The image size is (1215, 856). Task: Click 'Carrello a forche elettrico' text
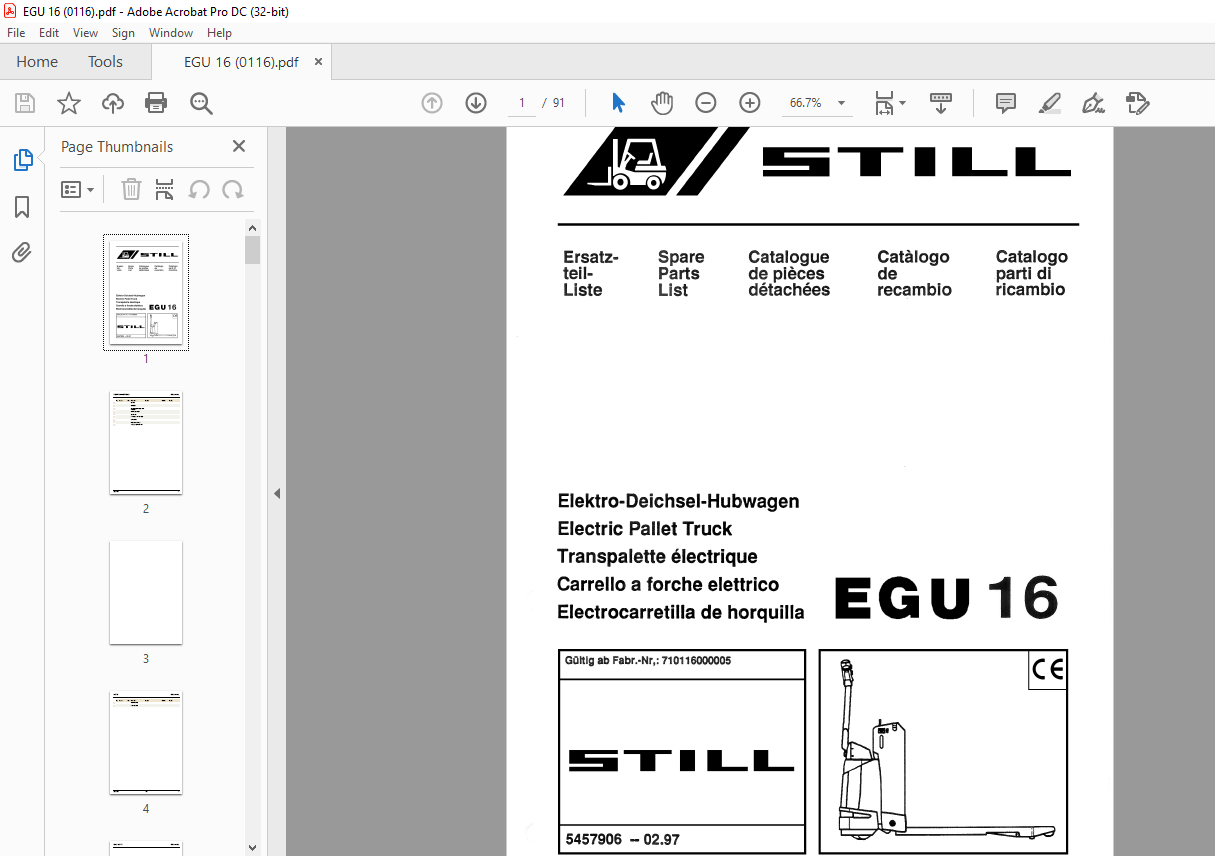pyautogui.click(x=668, y=585)
